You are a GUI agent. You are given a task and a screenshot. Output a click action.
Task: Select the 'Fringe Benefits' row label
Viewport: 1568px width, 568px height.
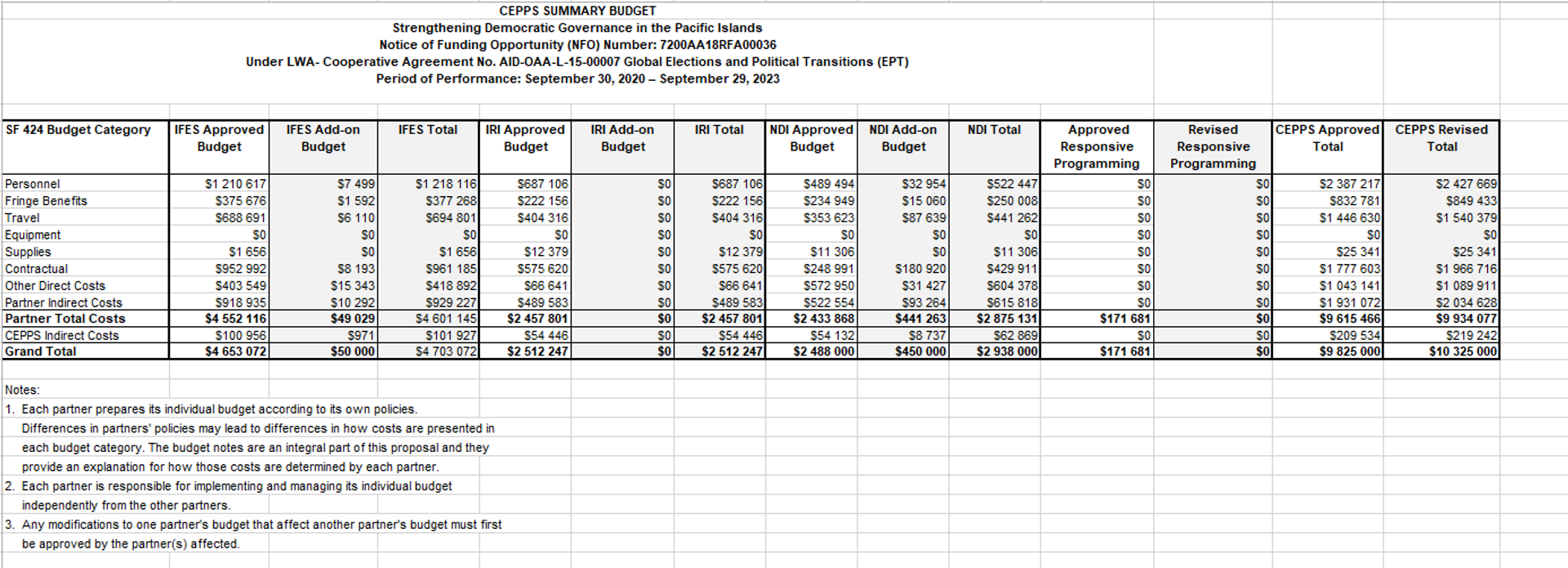(46, 201)
